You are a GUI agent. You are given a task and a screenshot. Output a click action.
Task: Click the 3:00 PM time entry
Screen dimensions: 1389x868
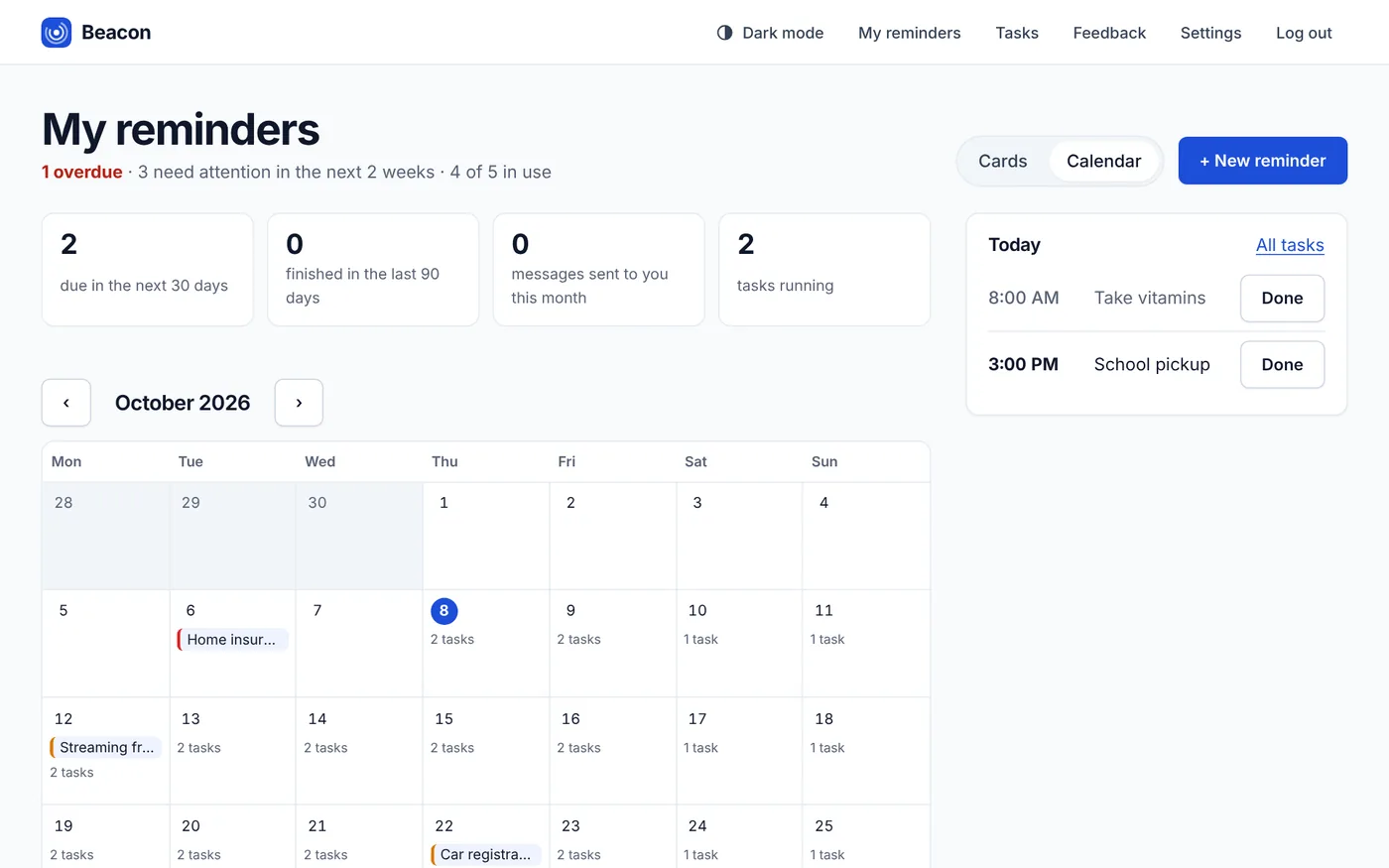pyautogui.click(x=1023, y=364)
